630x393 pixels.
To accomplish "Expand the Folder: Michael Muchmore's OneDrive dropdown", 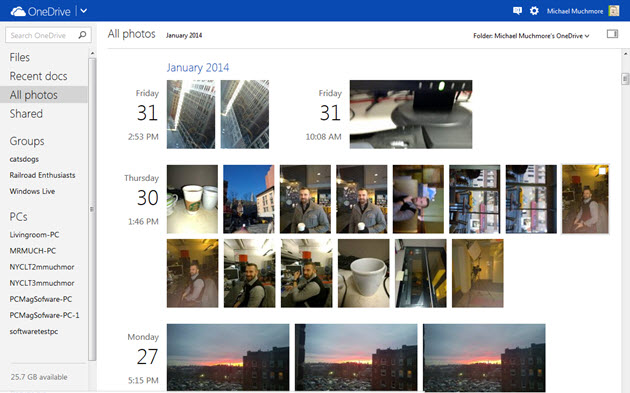I will click(x=531, y=36).
